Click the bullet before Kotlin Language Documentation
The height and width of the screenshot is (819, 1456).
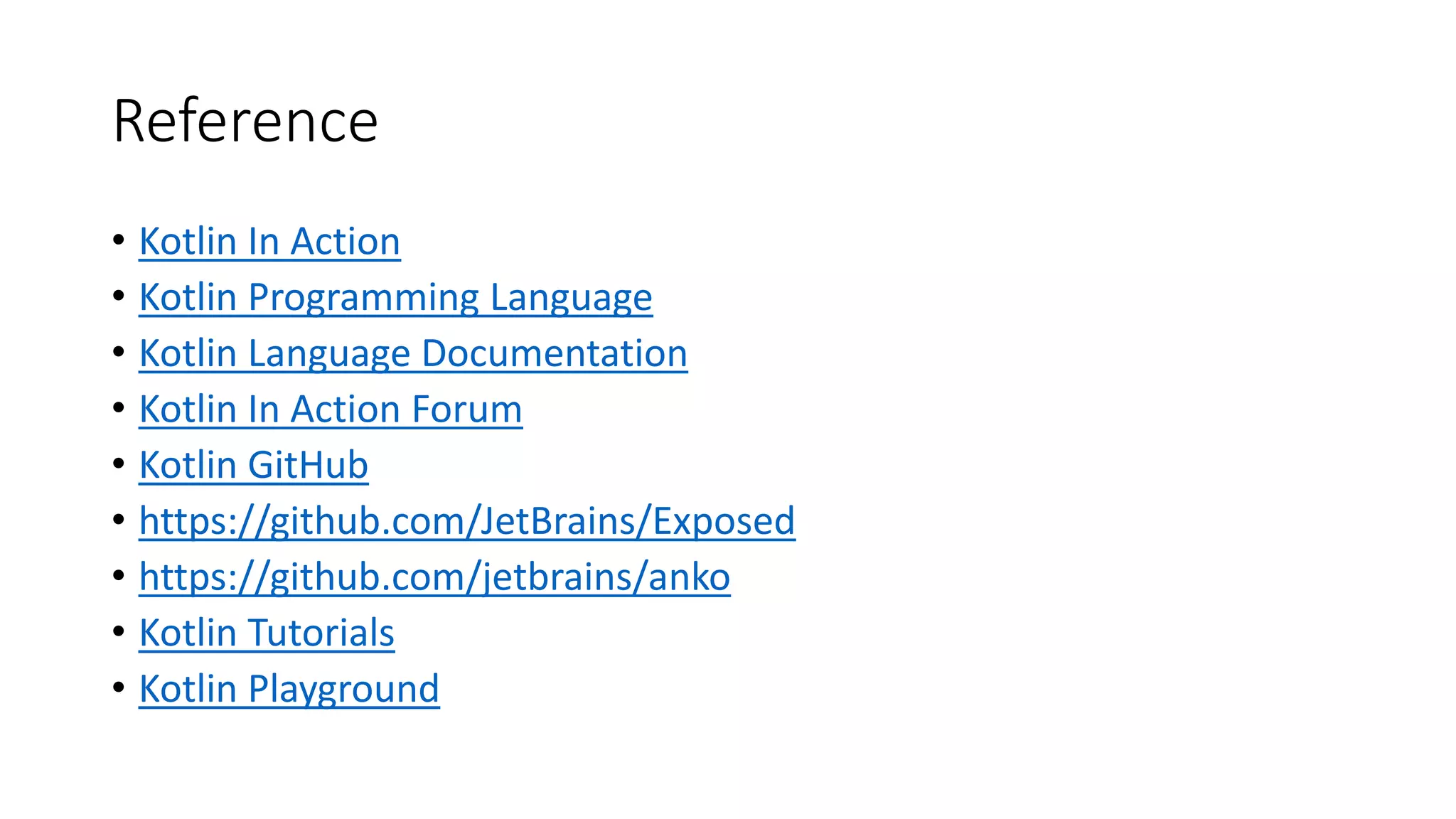pos(119,351)
